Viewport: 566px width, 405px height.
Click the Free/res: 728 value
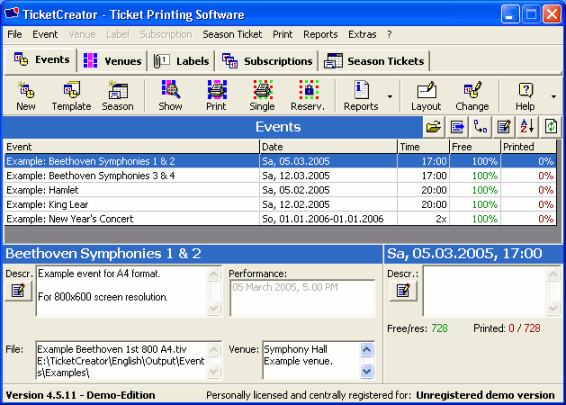439,328
